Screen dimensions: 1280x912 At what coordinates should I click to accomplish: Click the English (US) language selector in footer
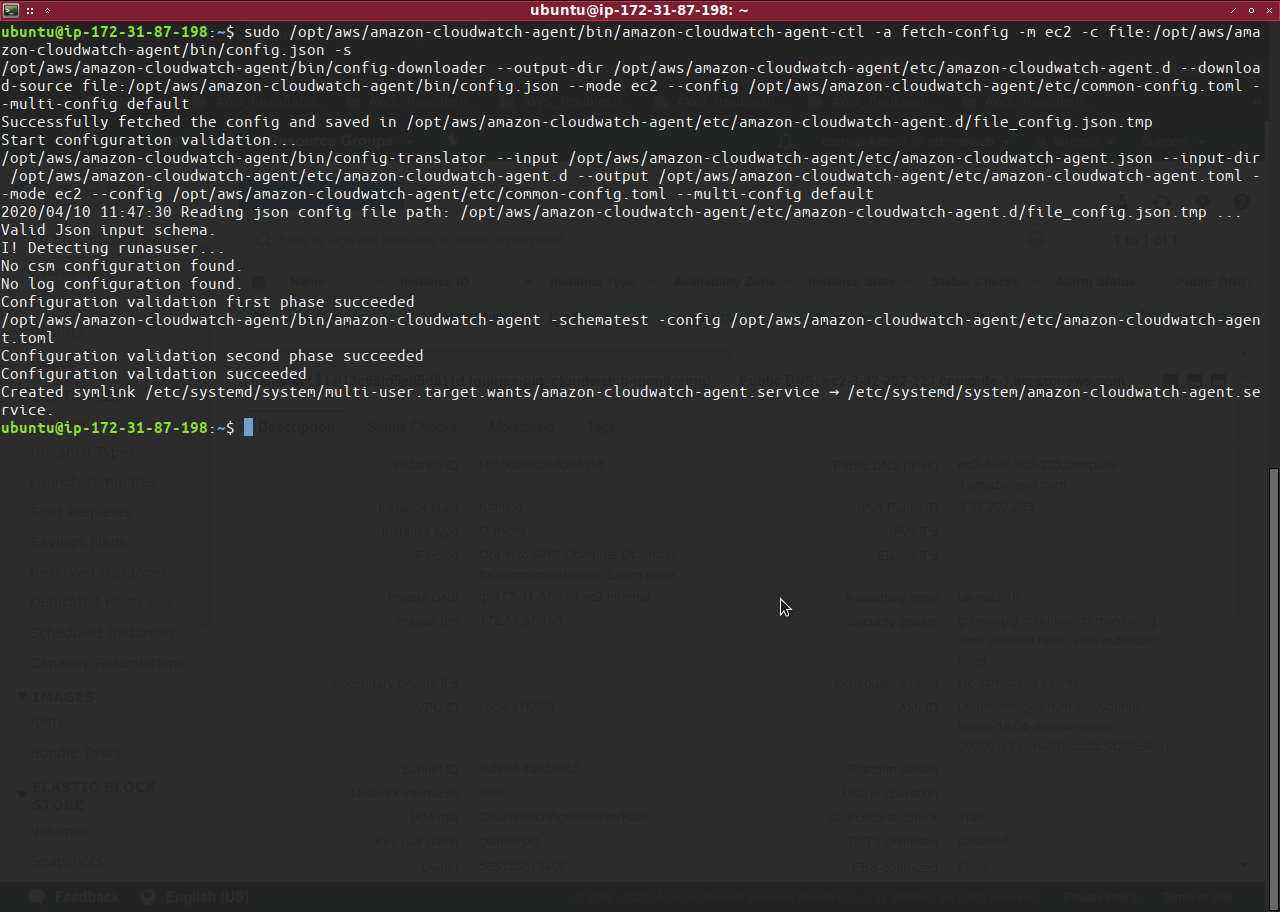coord(195,897)
